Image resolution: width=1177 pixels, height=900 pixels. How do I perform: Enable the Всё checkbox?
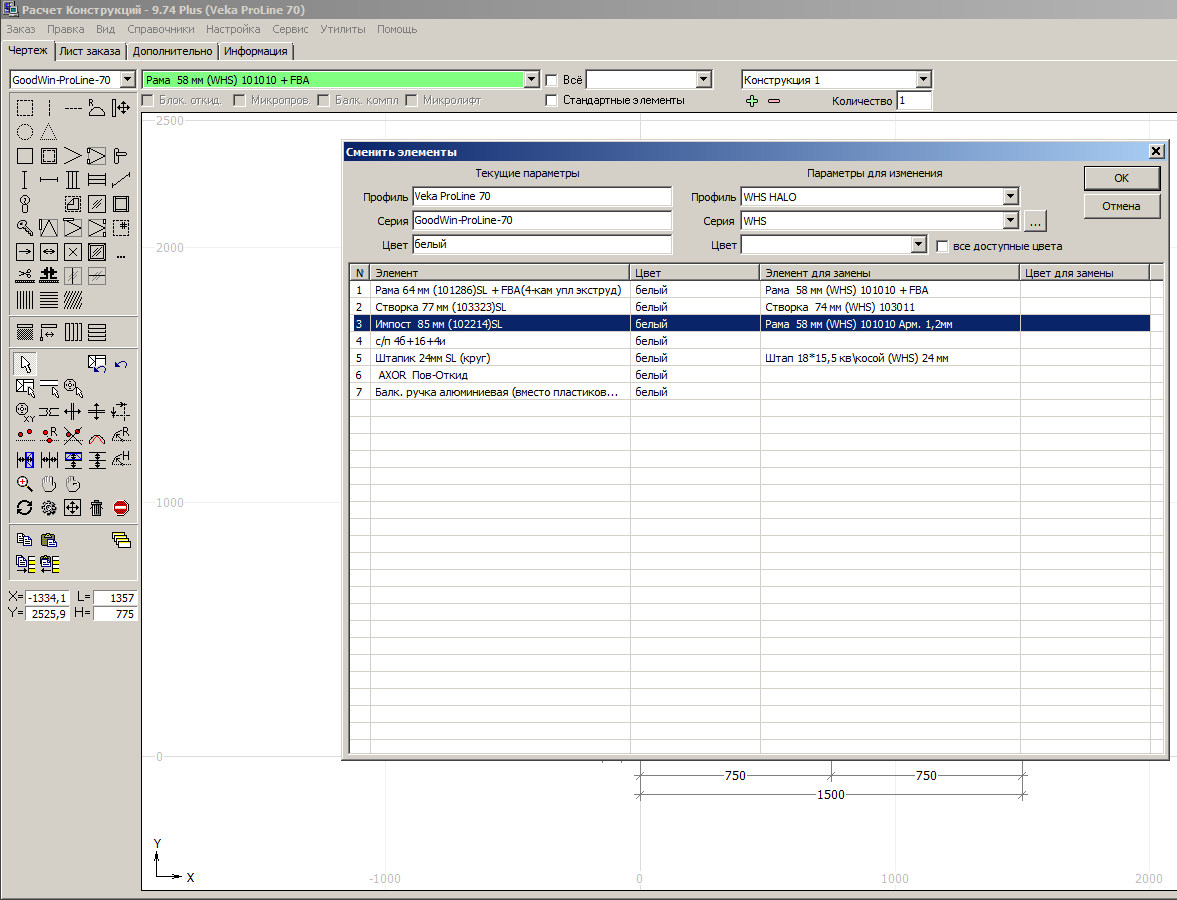pos(552,80)
